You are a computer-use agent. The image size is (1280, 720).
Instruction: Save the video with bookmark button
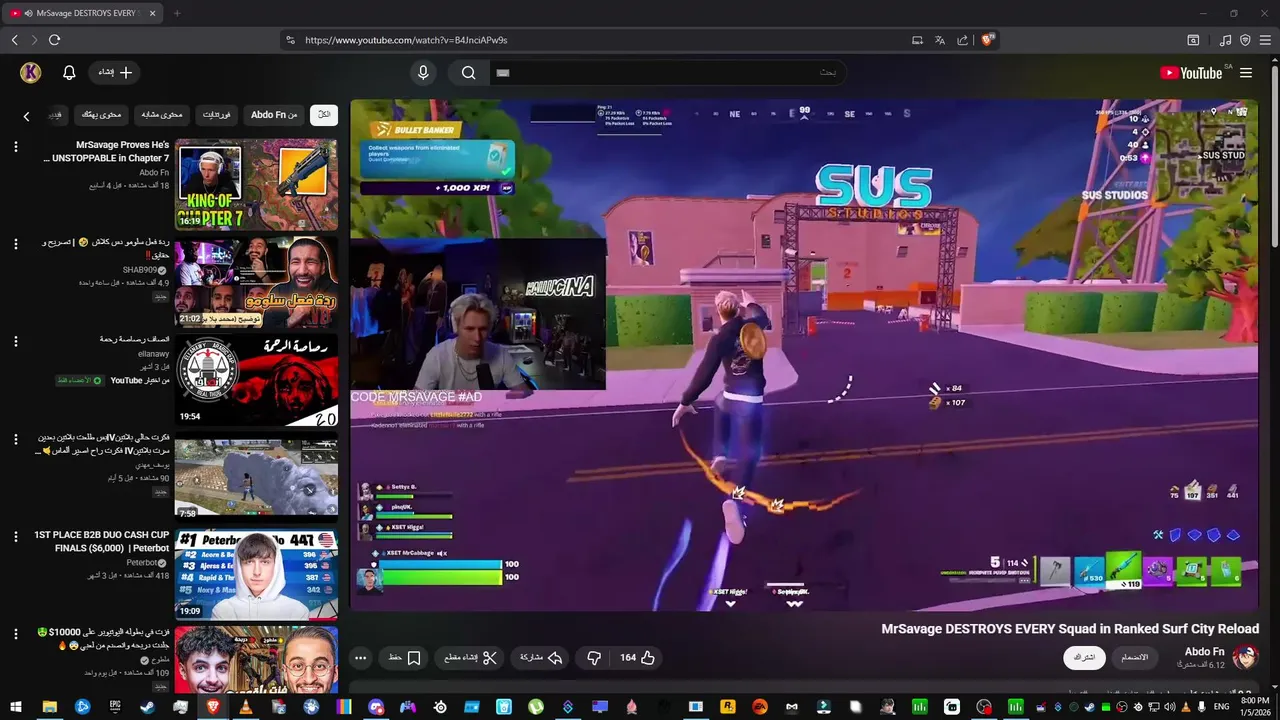[404, 658]
